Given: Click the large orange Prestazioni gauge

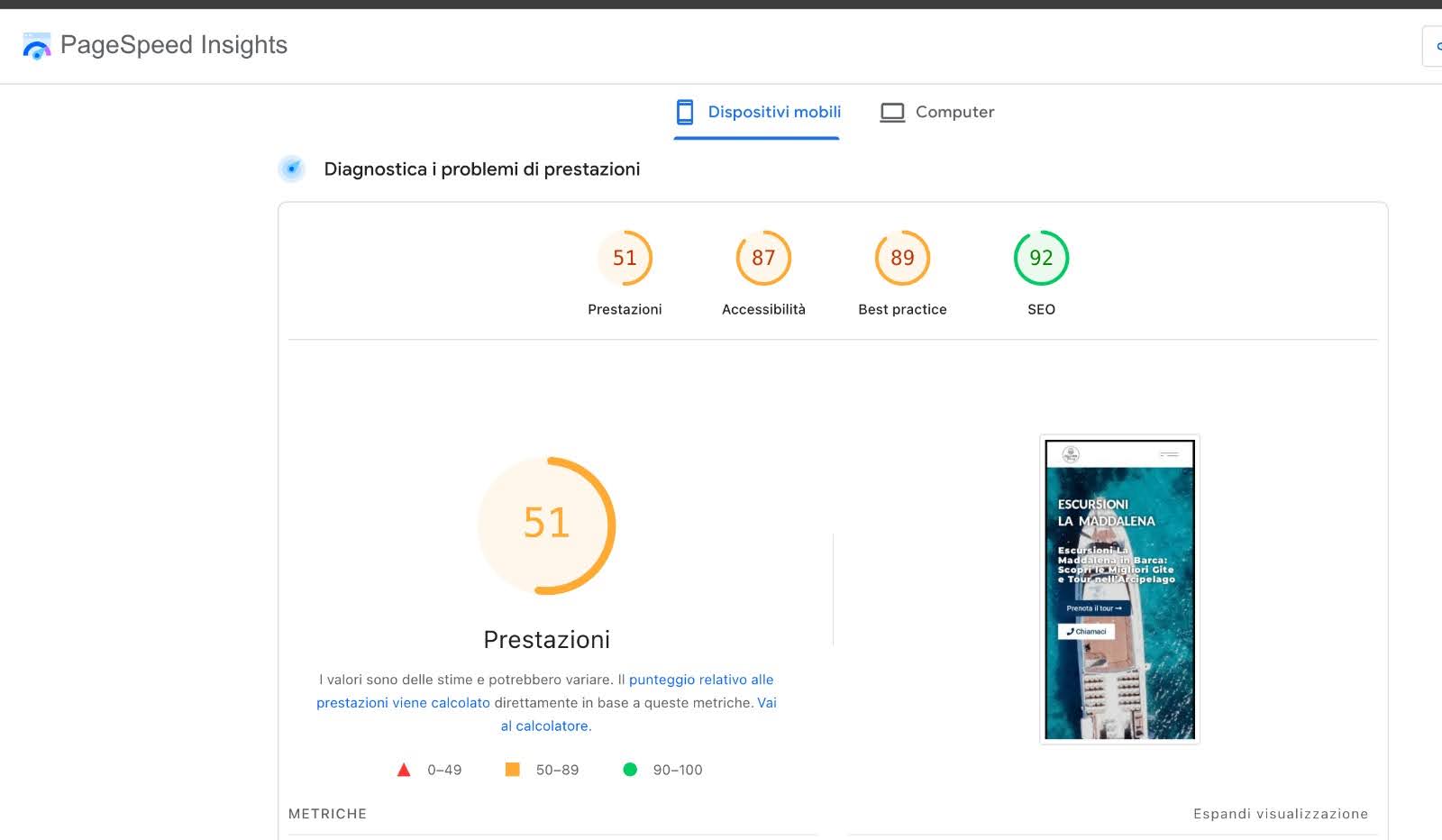Looking at the screenshot, I should tap(546, 525).
